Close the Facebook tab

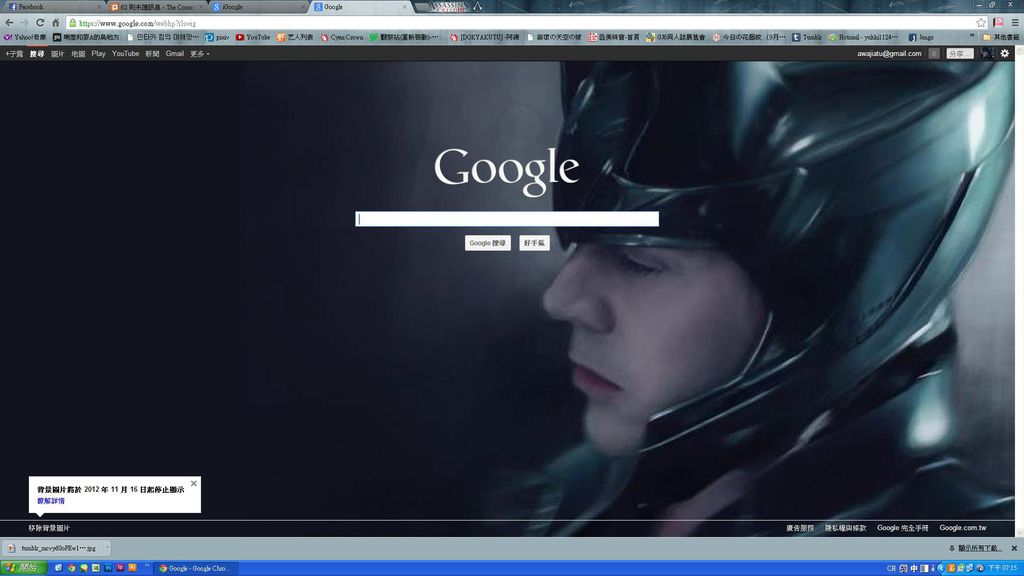click(99, 7)
